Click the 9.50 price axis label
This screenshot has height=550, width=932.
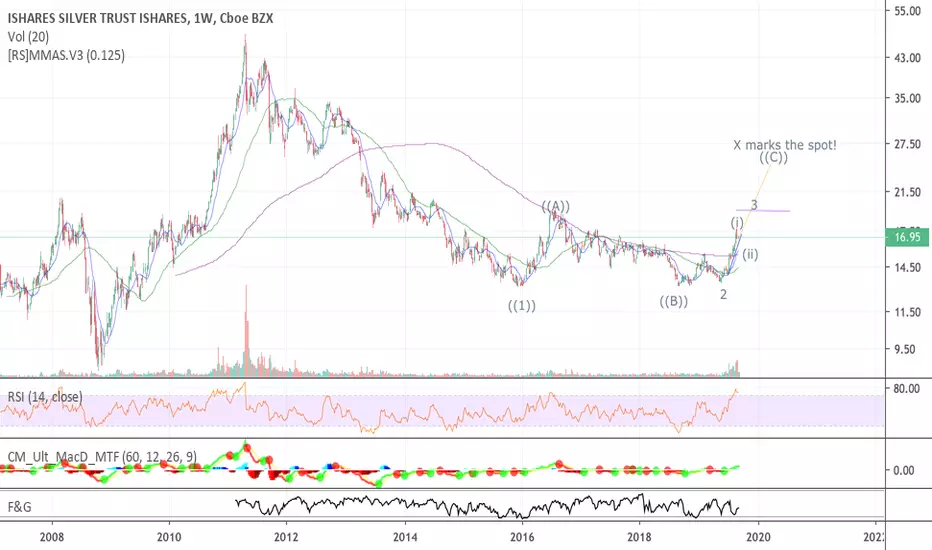pos(907,350)
